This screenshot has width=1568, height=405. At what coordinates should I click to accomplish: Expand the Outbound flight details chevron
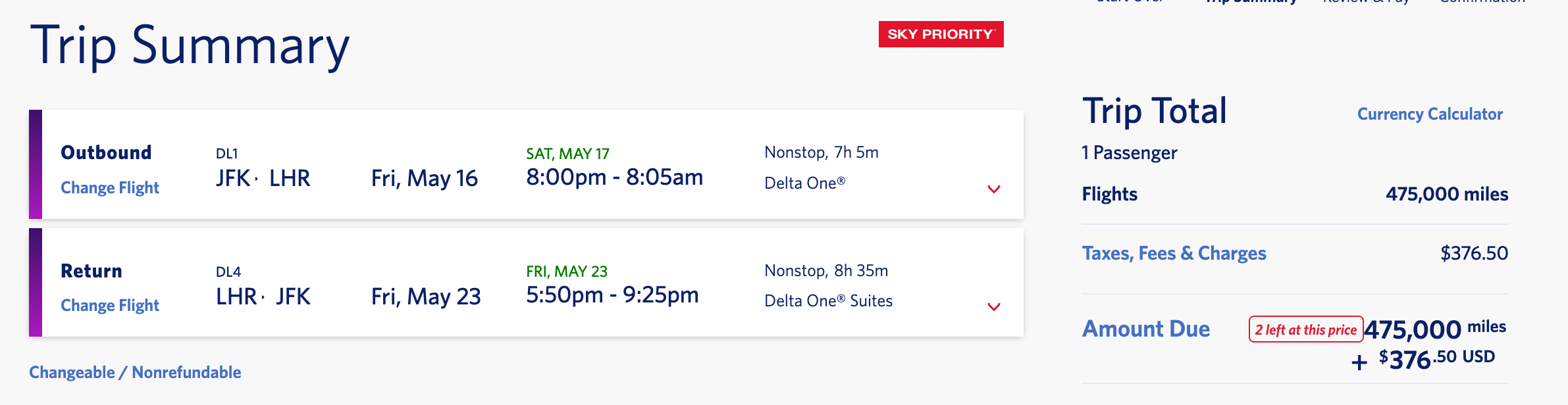pos(994,189)
